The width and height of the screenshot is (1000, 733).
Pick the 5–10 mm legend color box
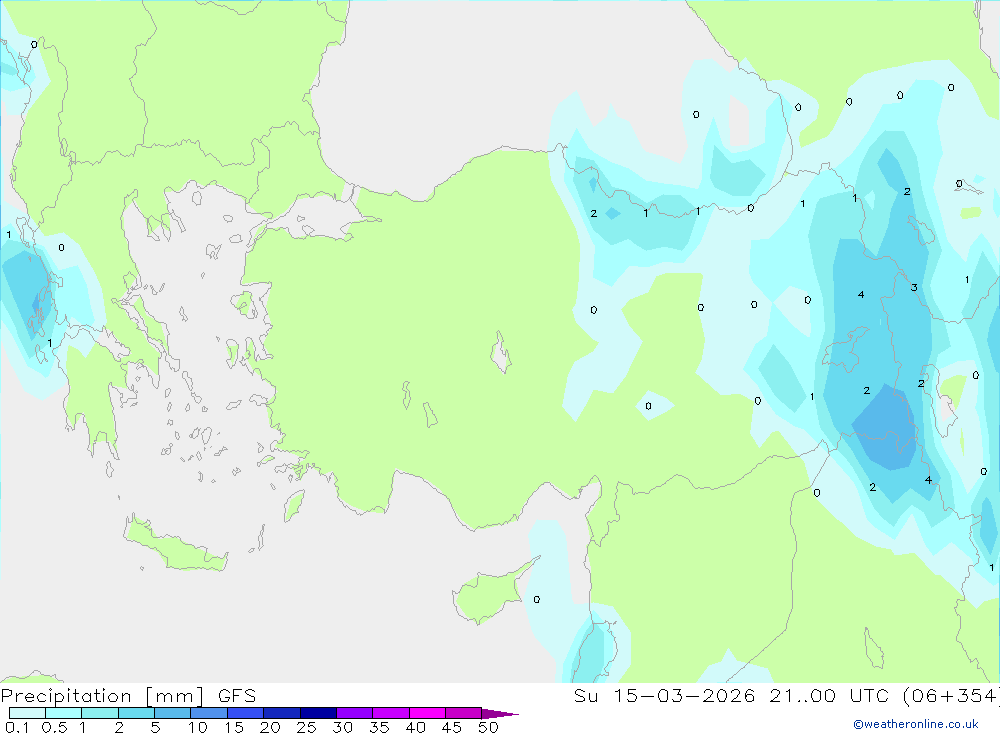click(x=173, y=713)
